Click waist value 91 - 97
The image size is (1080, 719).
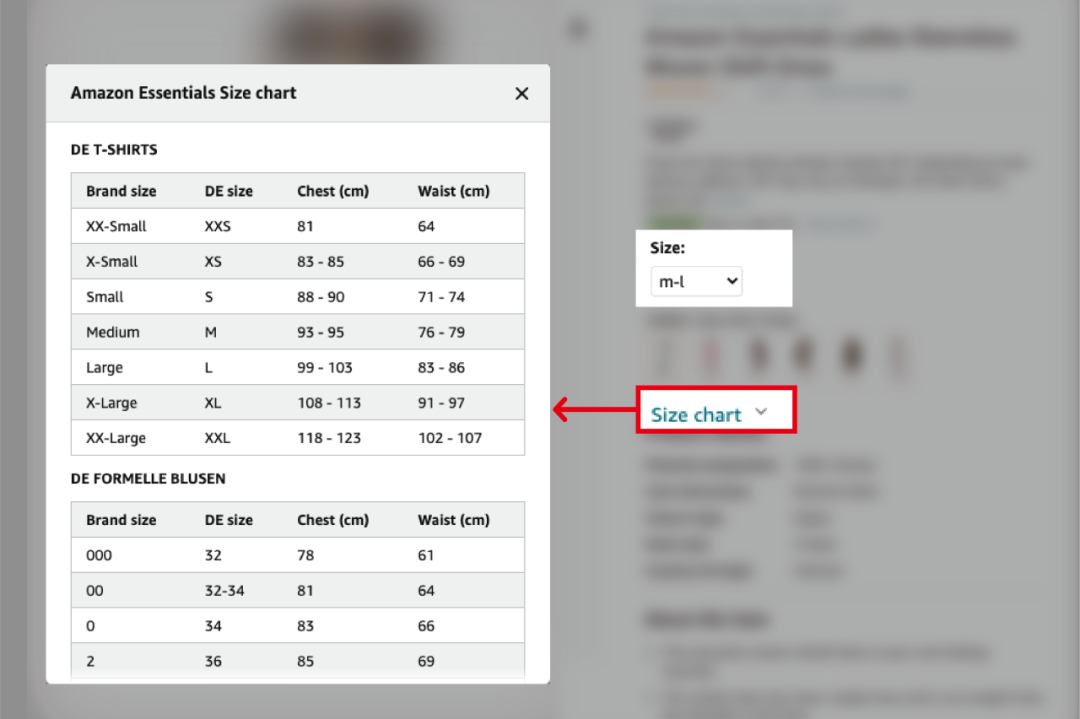click(441, 403)
